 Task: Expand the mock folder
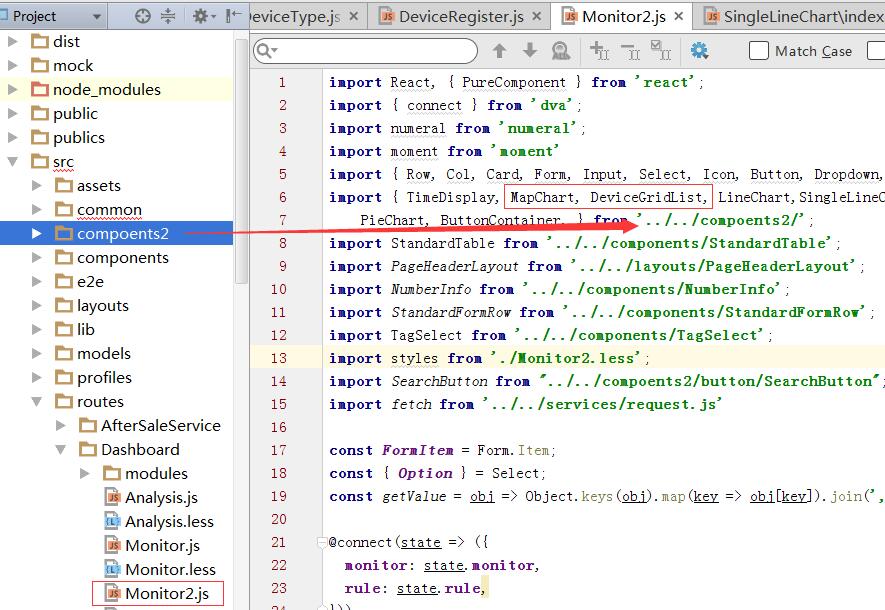pyautogui.click(x=12, y=65)
